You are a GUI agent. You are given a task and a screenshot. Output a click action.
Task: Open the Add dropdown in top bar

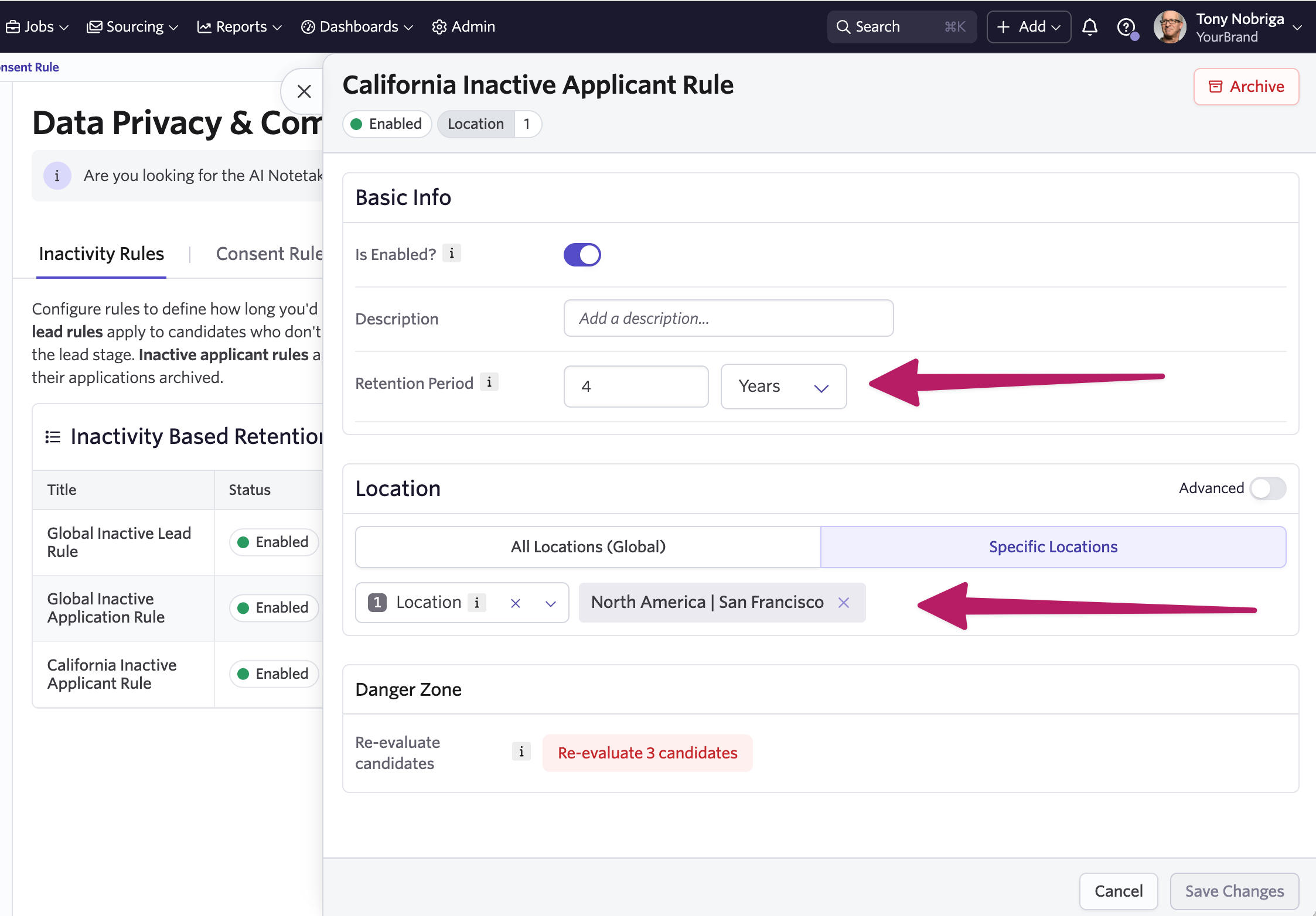pyautogui.click(x=1028, y=27)
